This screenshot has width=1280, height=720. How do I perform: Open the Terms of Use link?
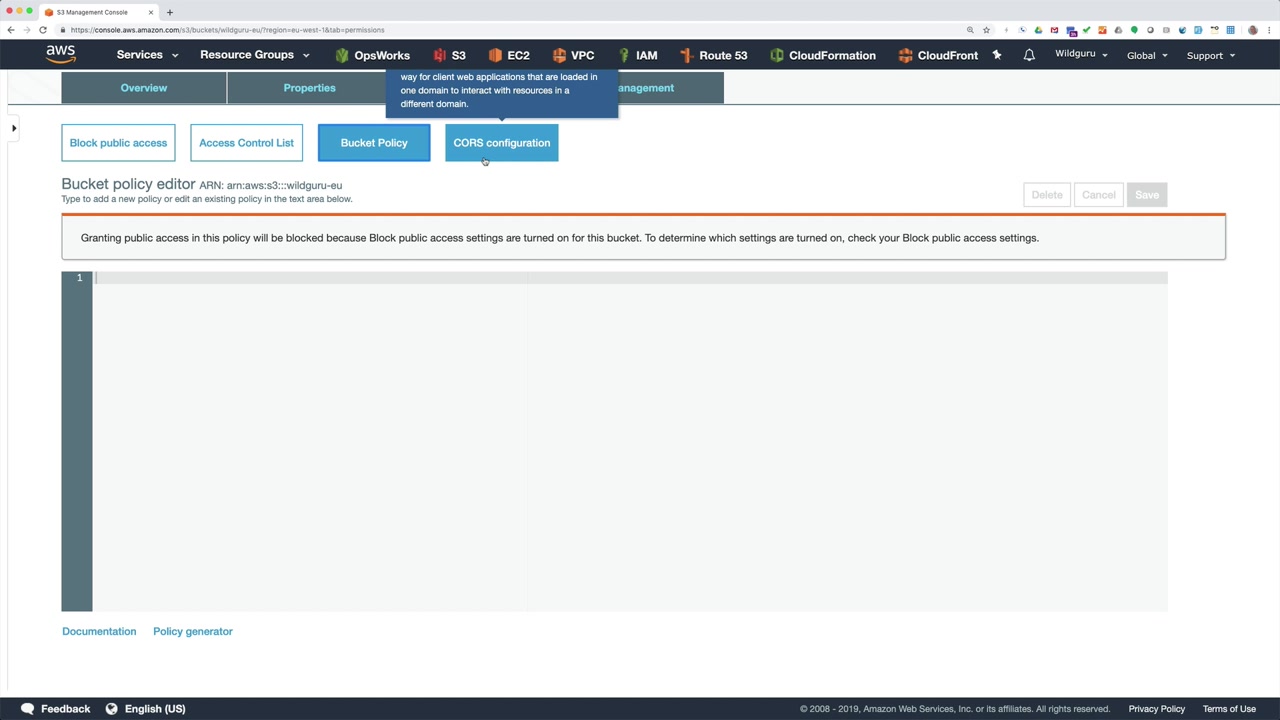point(1229,709)
